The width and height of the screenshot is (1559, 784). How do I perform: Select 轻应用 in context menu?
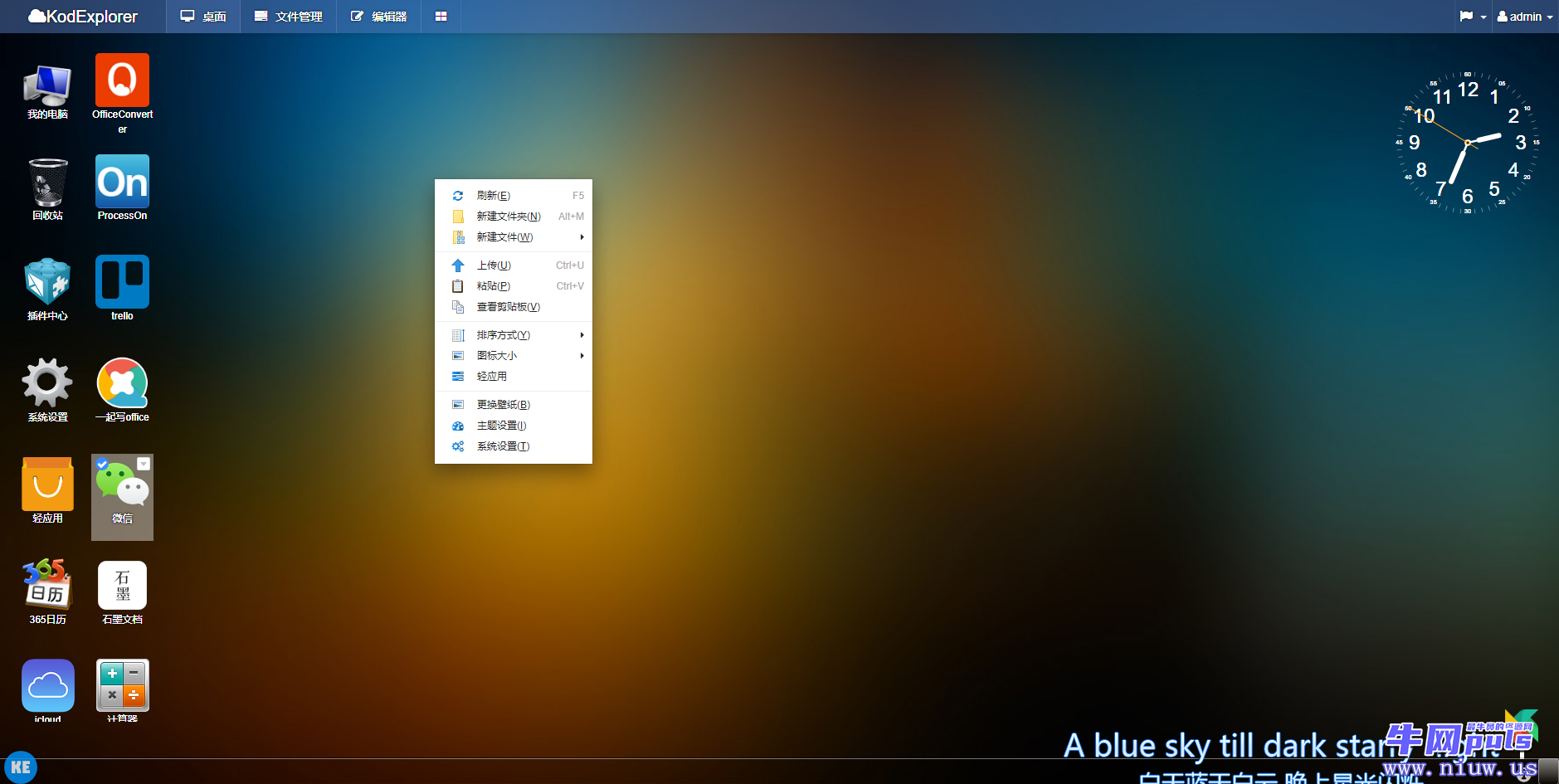(514, 377)
